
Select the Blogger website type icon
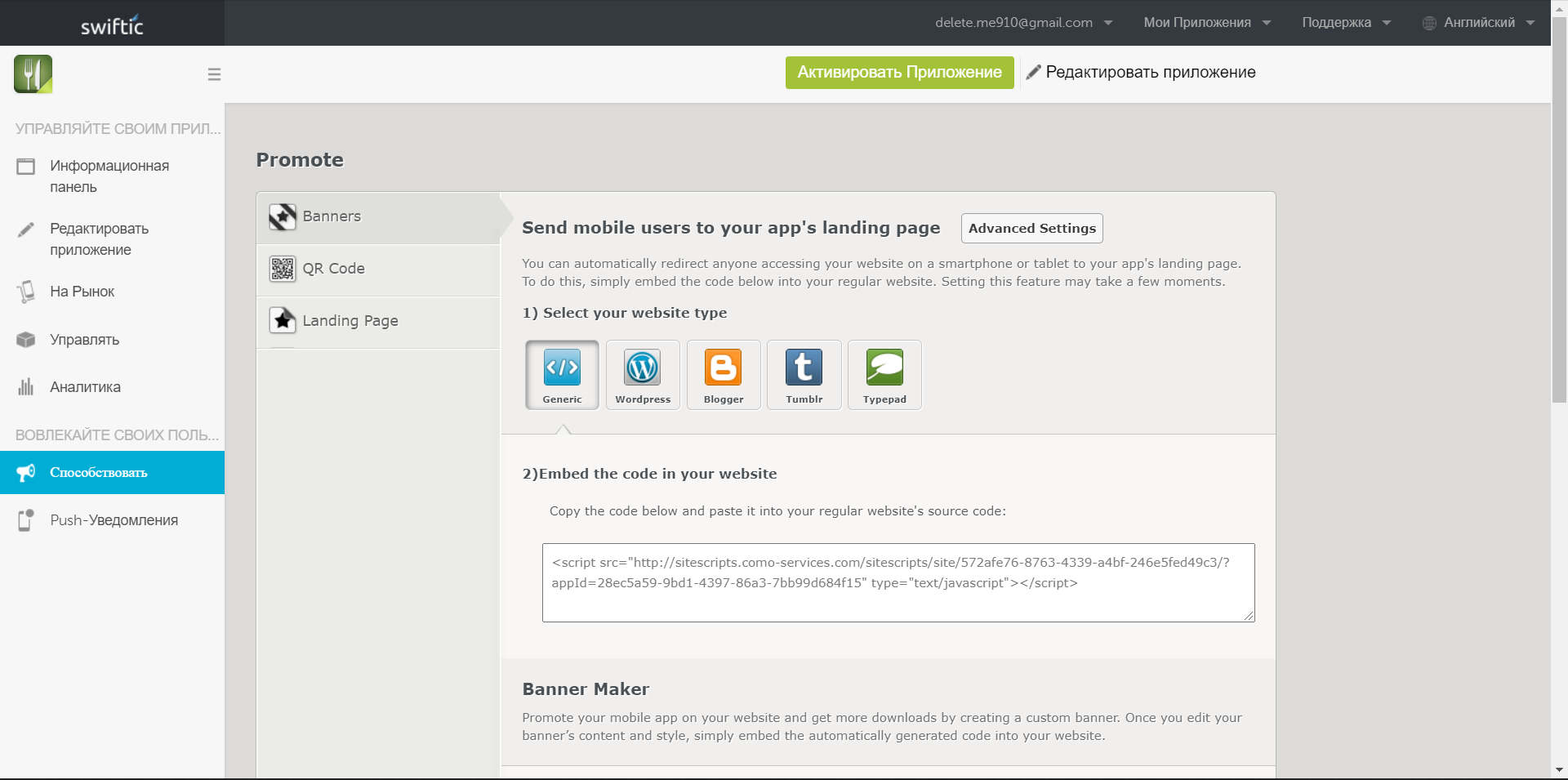724,375
